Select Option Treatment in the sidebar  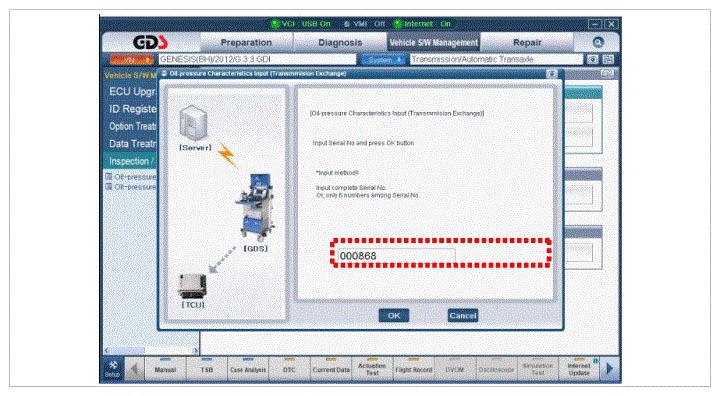tap(132, 126)
